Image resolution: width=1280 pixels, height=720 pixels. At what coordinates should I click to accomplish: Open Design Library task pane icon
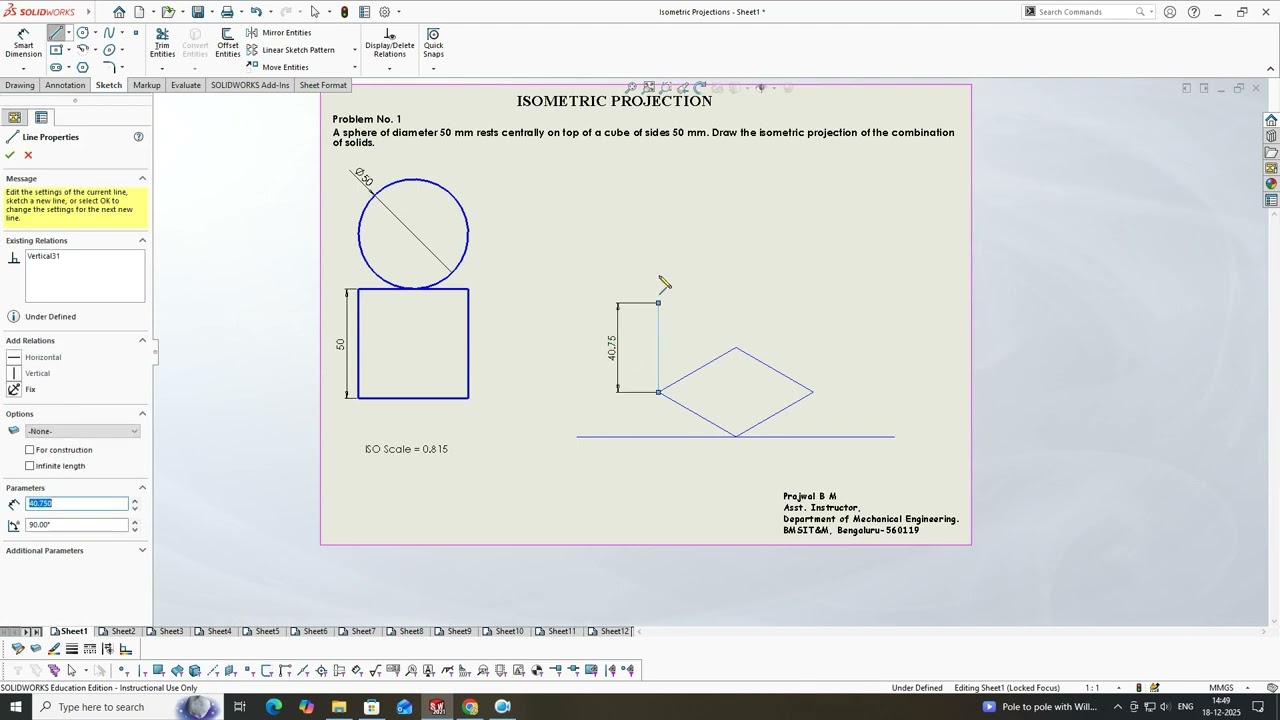(1271, 136)
